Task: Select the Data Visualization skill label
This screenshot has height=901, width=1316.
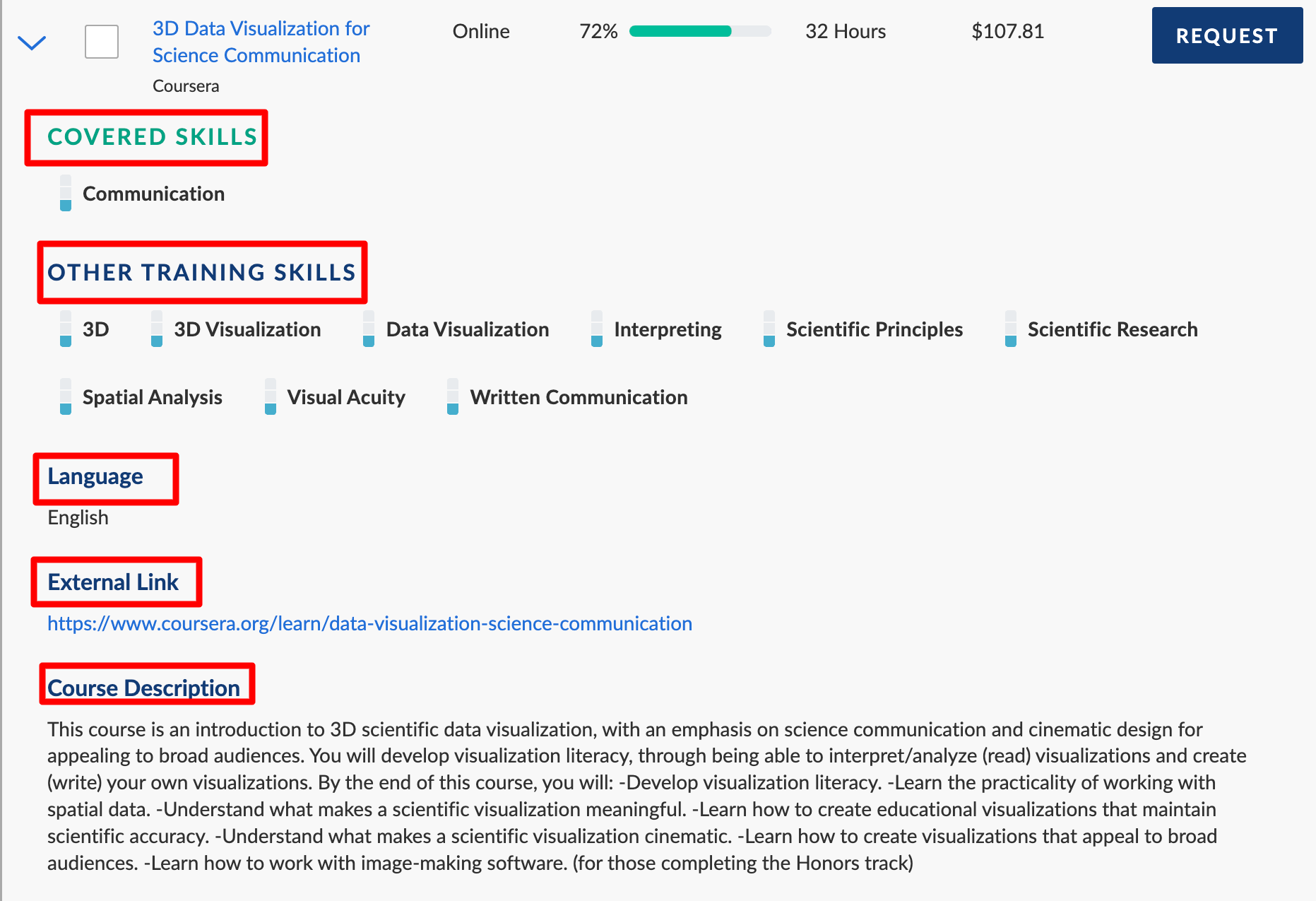Action: point(468,329)
